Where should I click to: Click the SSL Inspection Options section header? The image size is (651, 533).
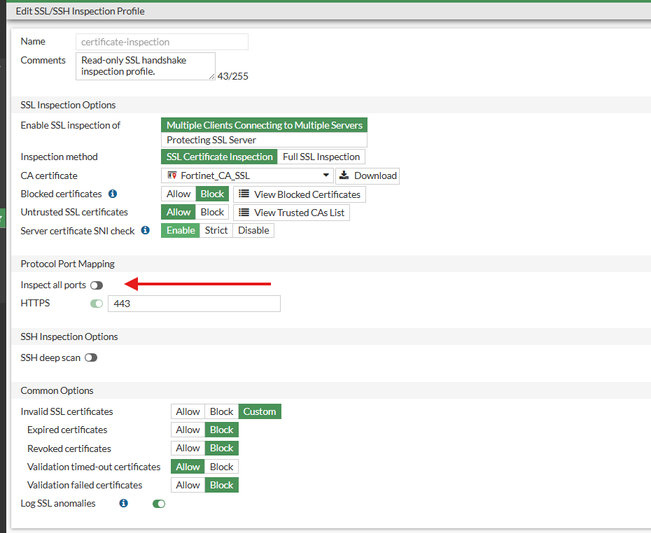(x=68, y=105)
